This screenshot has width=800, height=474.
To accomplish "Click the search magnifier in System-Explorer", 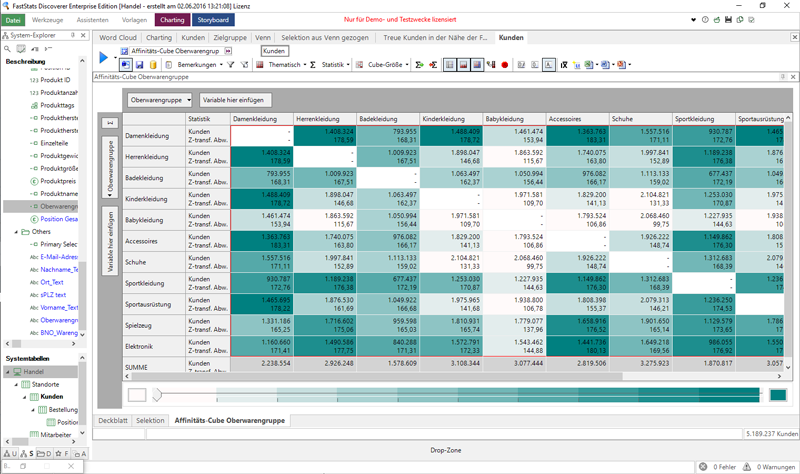I will click(8, 48).
